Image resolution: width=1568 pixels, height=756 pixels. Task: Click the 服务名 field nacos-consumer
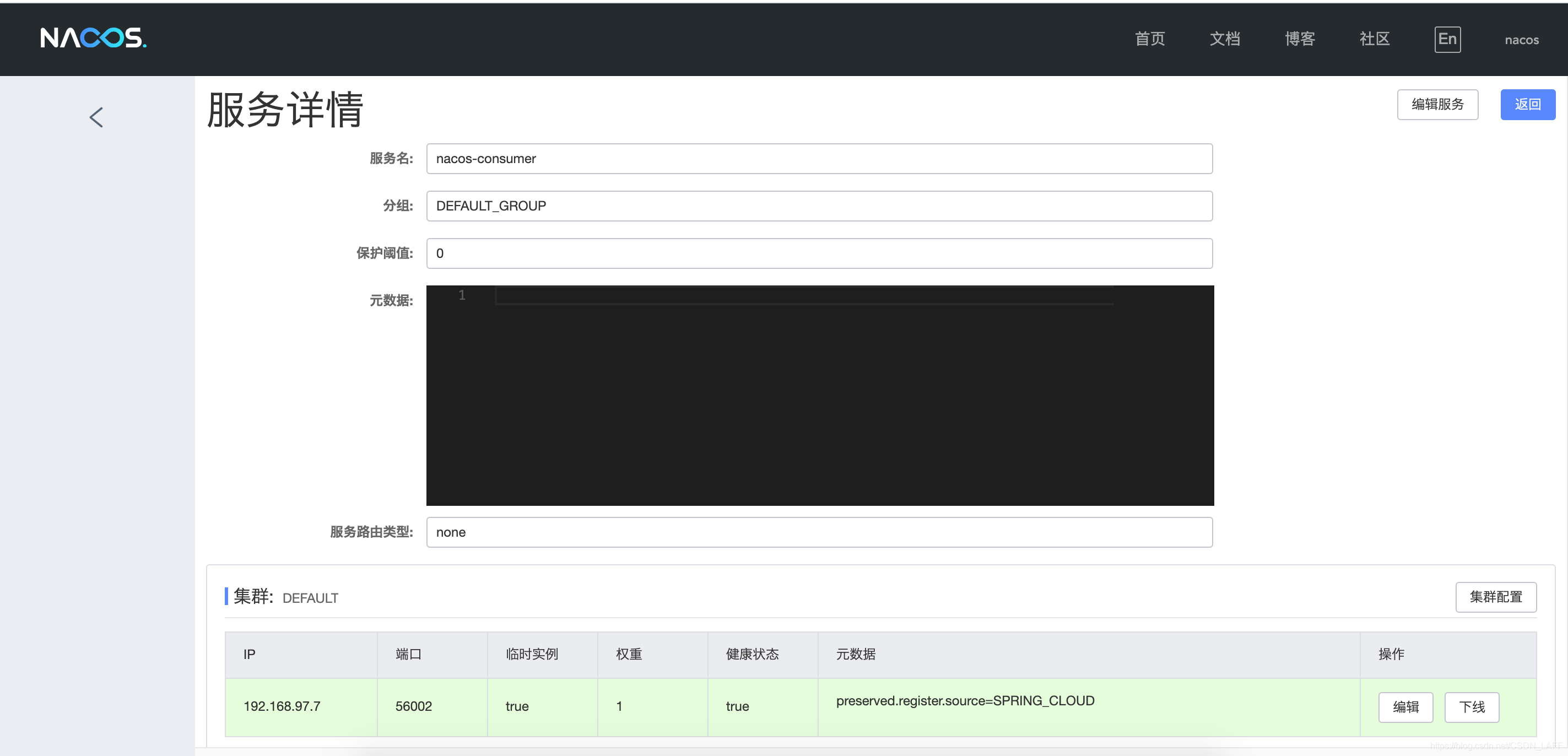point(819,159)
